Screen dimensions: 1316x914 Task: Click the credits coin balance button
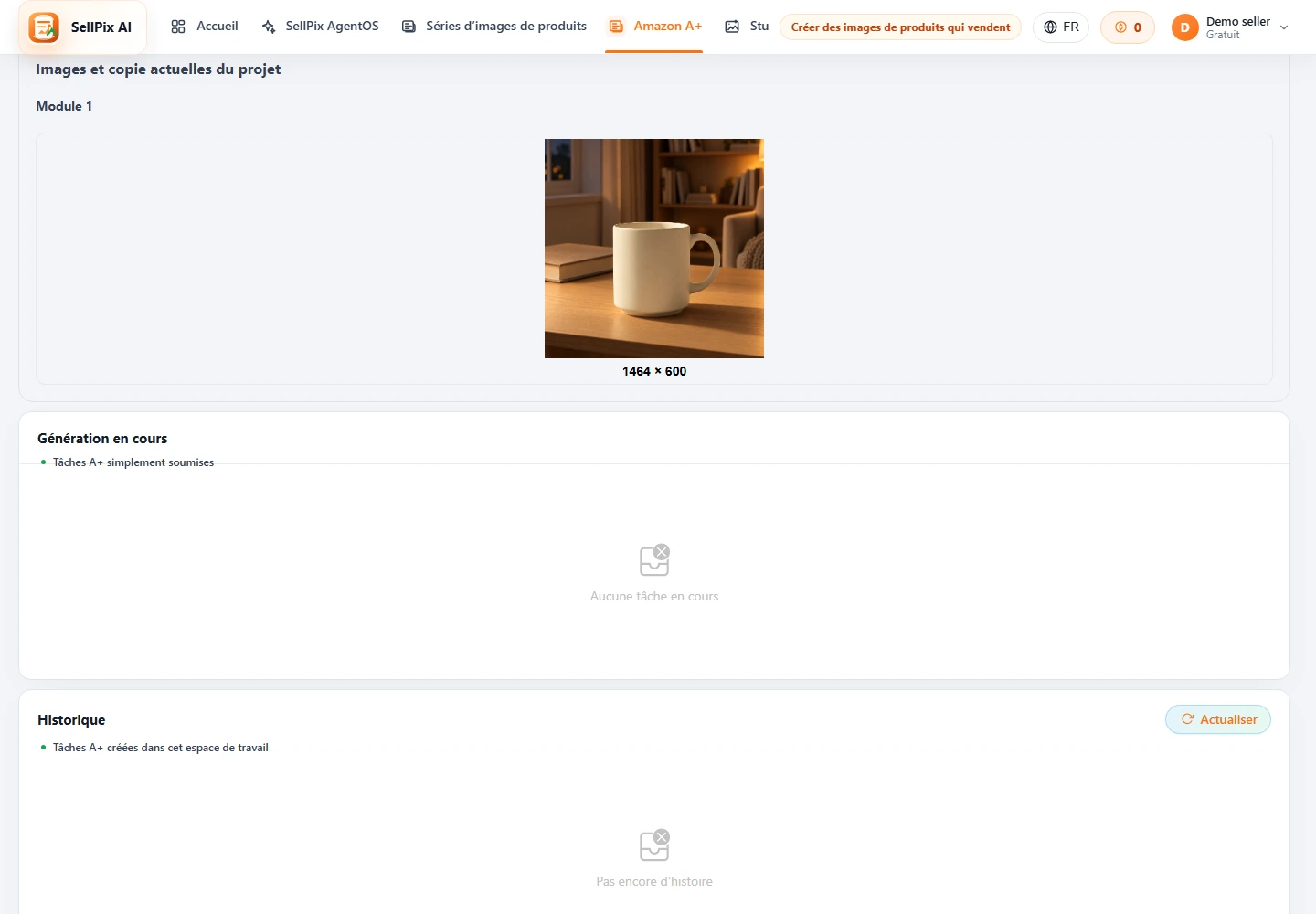(1128, 27)
